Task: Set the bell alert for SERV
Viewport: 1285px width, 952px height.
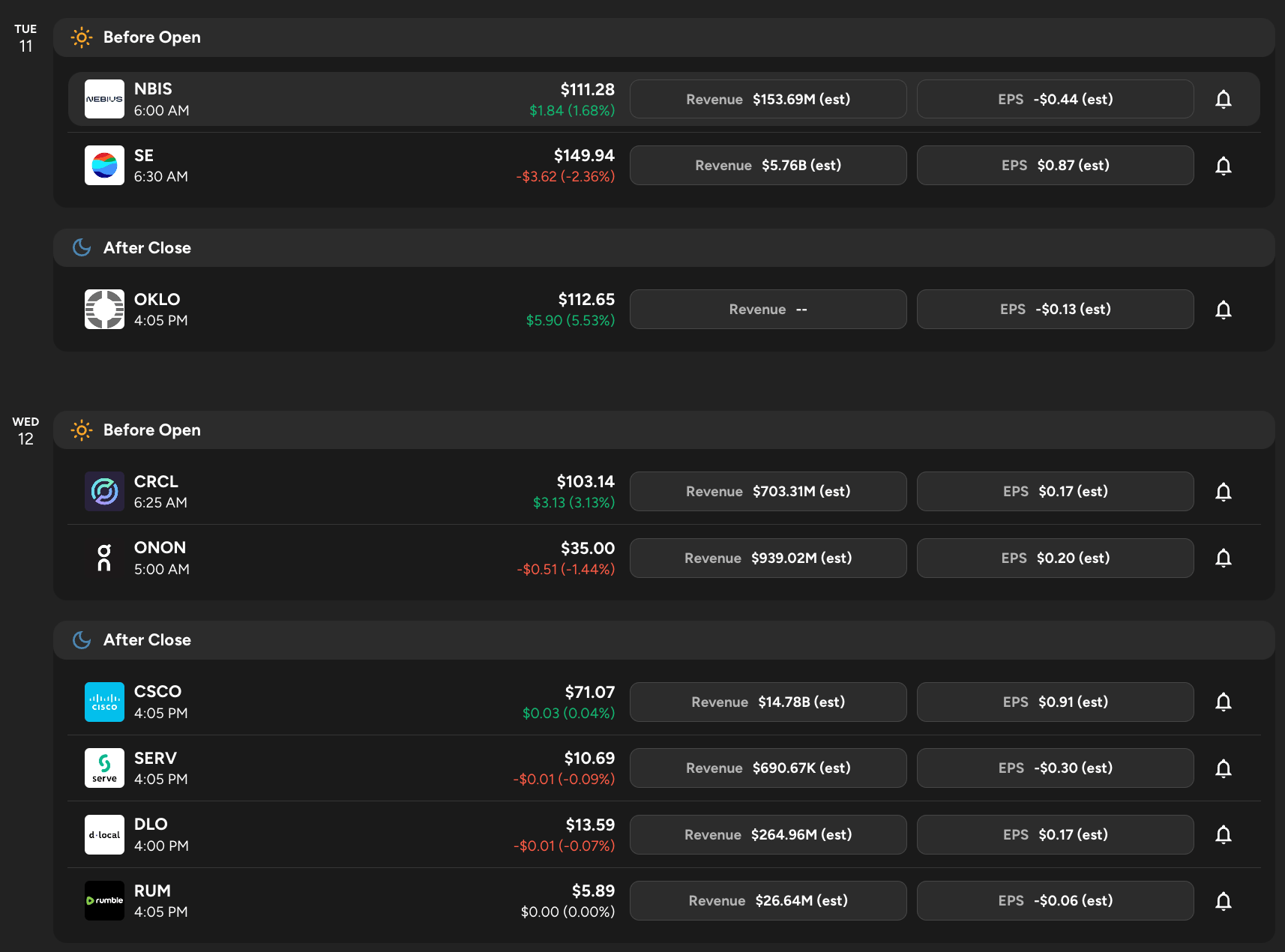Action: click(1223, 768)
